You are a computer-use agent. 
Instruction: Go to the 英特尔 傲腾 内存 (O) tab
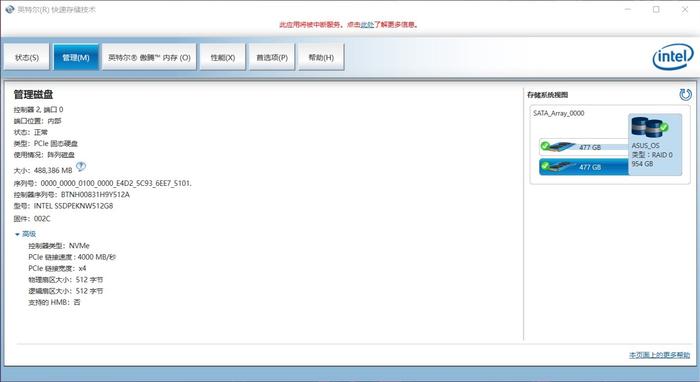(149, 57)
